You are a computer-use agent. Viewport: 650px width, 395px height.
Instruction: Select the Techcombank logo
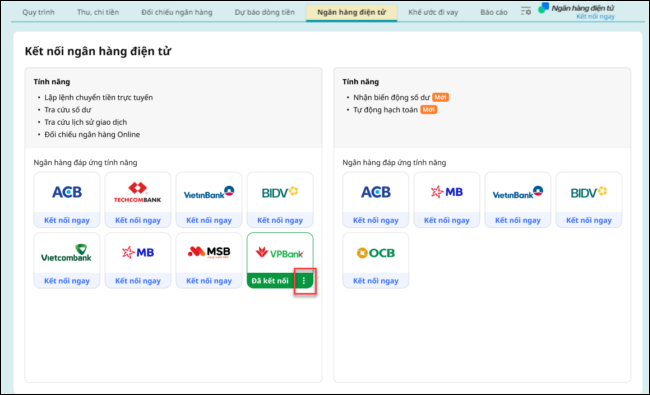[x=138, y=192]
